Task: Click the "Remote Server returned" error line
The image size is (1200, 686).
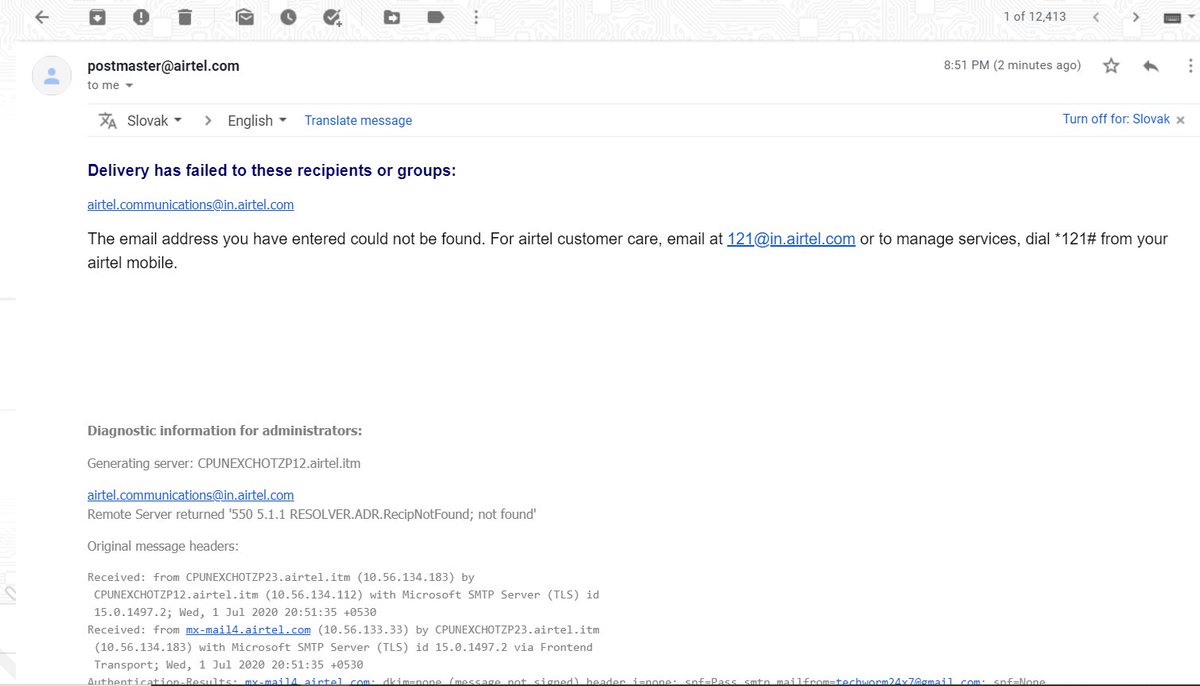Action: (x=312, y=514)
